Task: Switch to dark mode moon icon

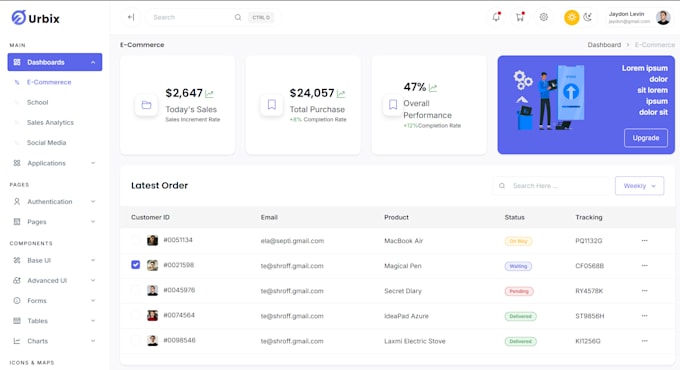Action: point(588,17)
